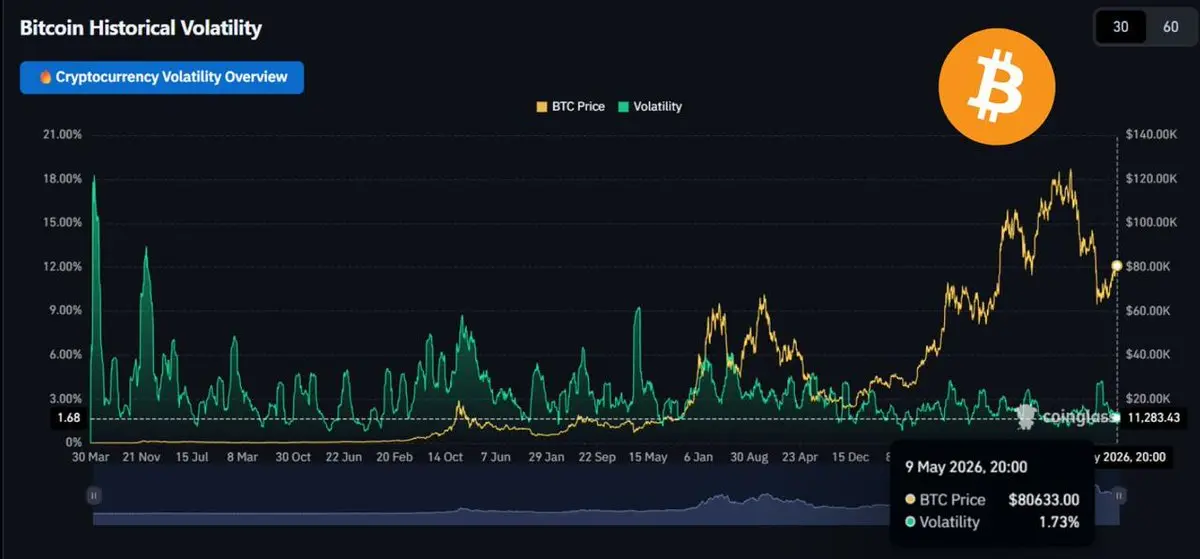Click the 'Bitcoin Historical Volatility' title
This screenshot has width=1200, height=559.
[141, 28]
